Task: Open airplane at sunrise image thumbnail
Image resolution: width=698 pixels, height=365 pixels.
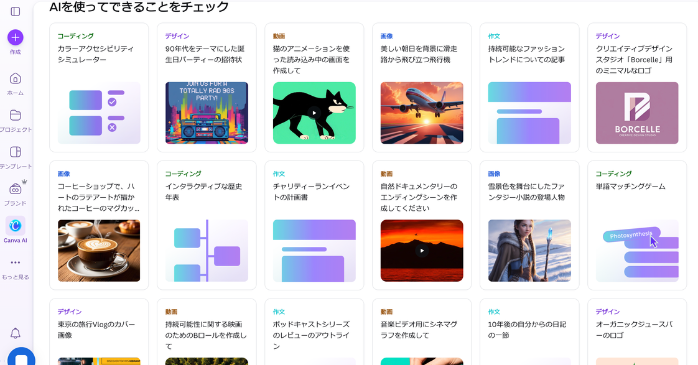Action: coord(422,113)
